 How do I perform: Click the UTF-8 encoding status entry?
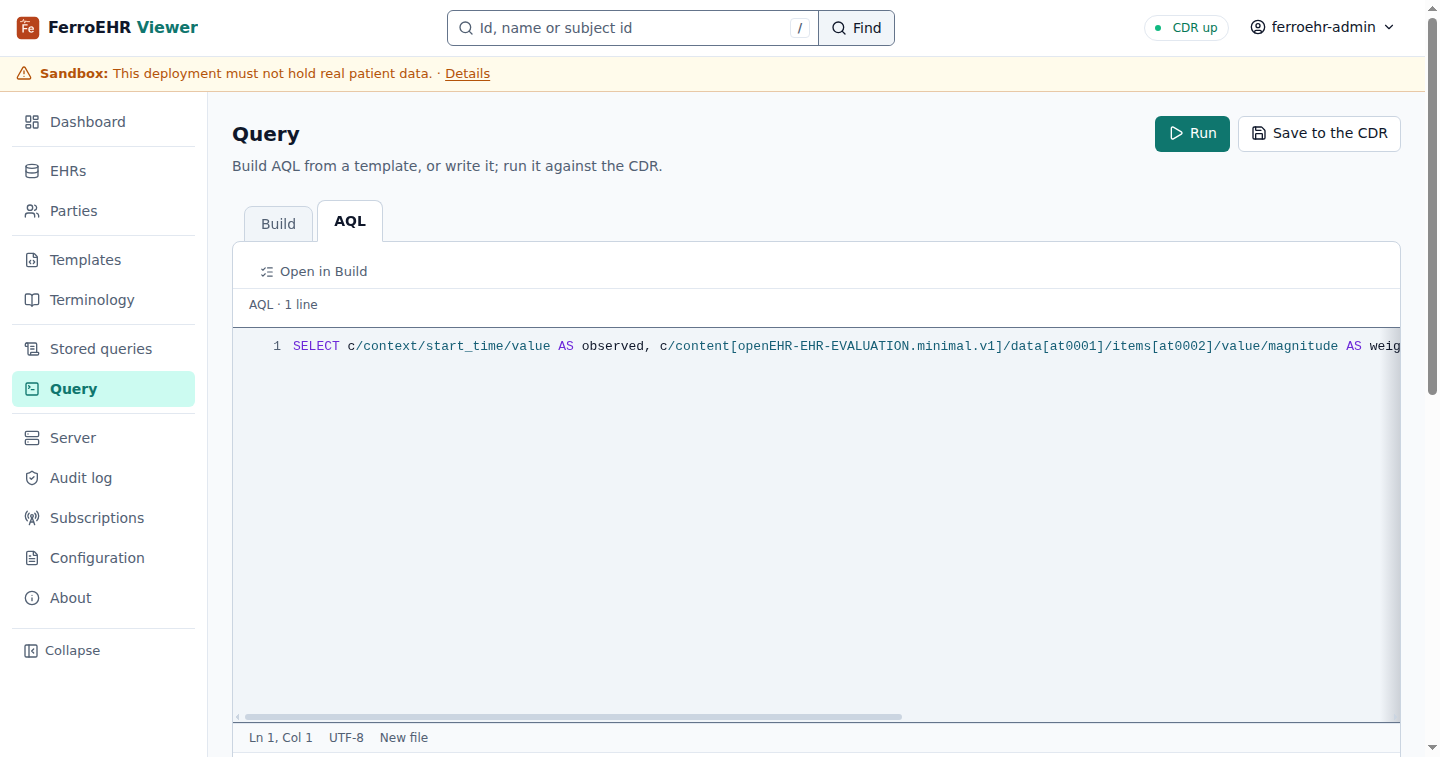(346, 738)
